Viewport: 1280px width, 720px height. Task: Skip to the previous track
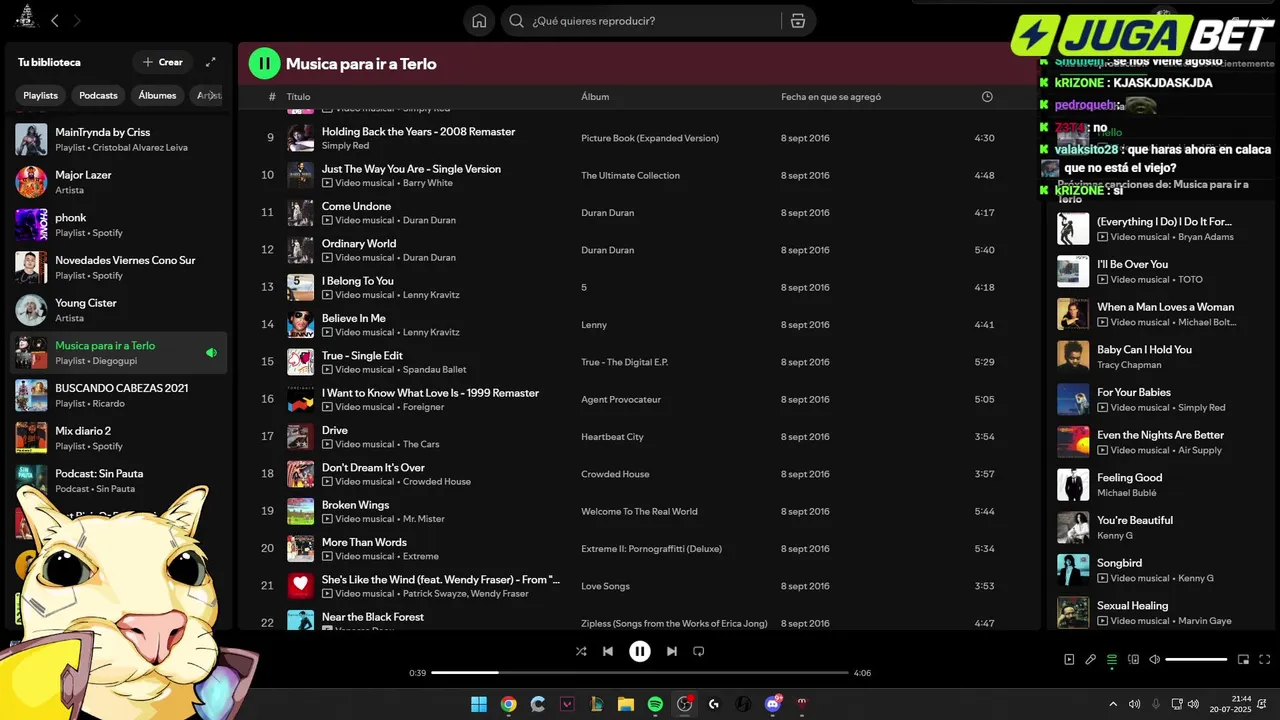(x=608, y=651)
